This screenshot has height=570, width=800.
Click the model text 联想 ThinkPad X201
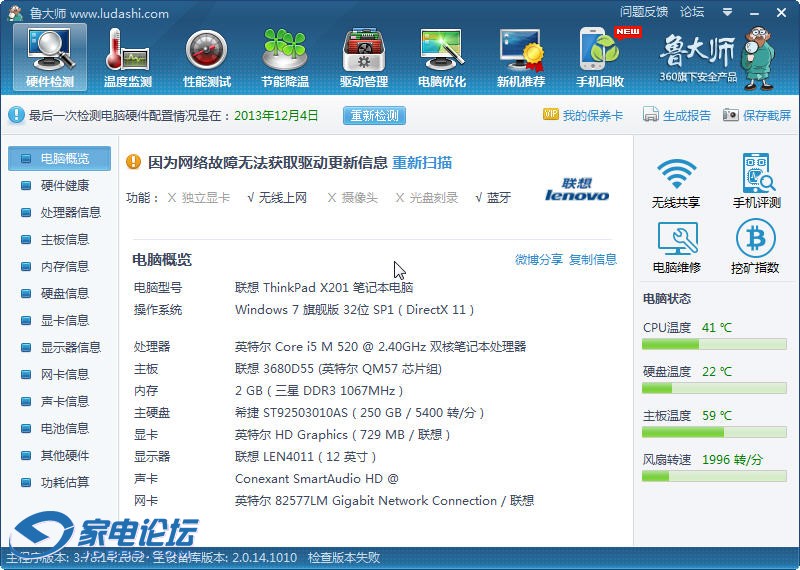point(324,288)
